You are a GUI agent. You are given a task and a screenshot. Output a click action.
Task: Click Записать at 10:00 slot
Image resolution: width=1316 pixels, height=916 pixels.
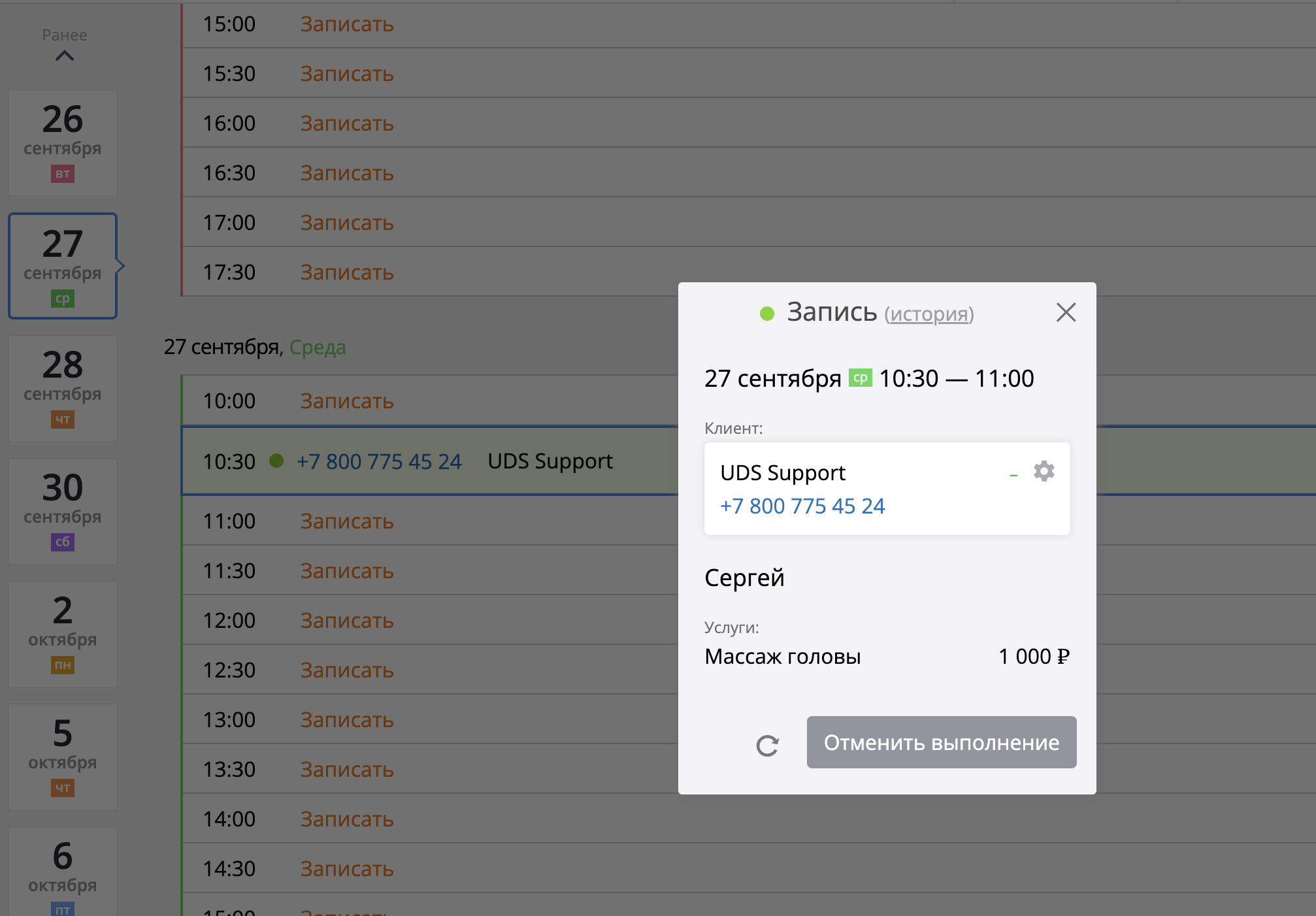(x=347, y=401)
